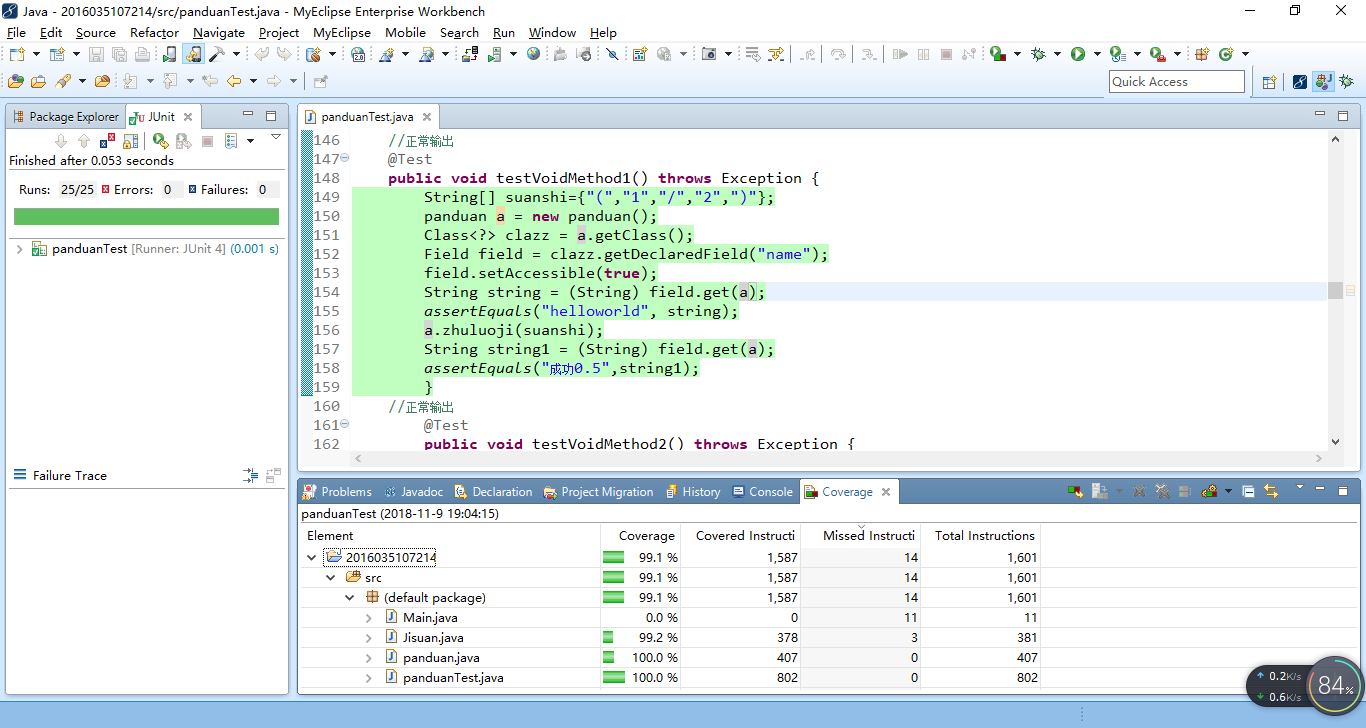Open the Refactor menu
The height and width of the screenshot is (728, 1366).
(x=155, y=32)
